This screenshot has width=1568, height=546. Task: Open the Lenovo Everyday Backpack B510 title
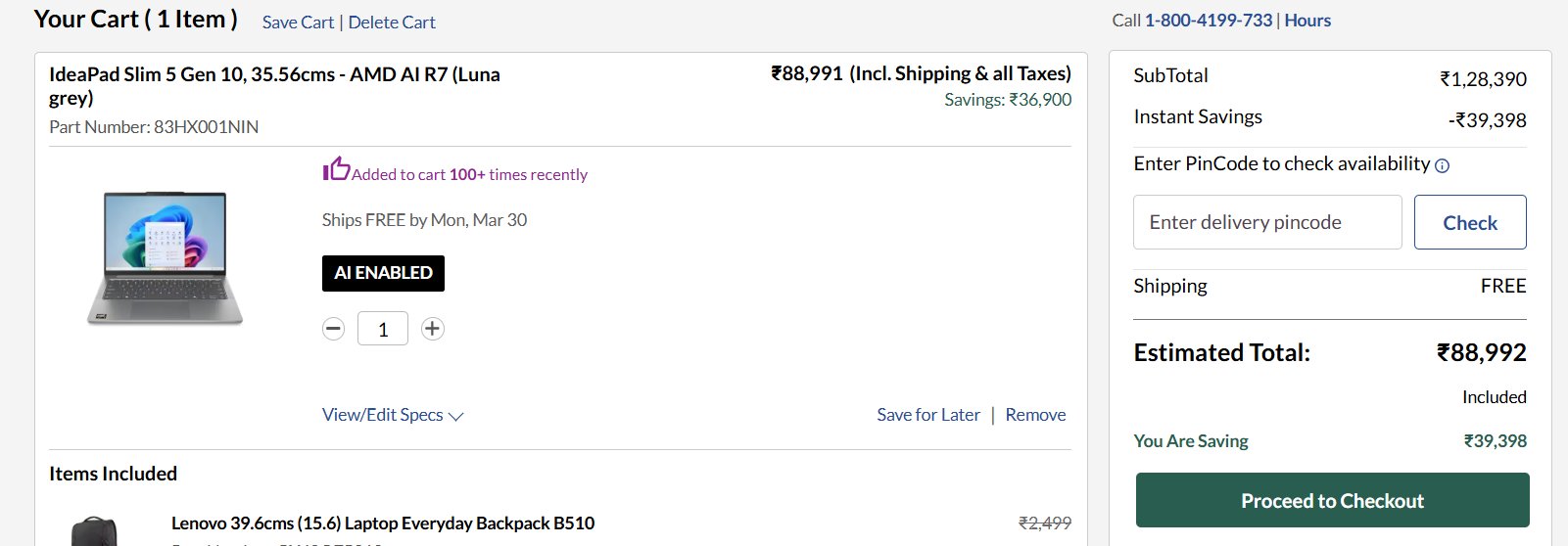pyautogui.click(x=383, y=523)
